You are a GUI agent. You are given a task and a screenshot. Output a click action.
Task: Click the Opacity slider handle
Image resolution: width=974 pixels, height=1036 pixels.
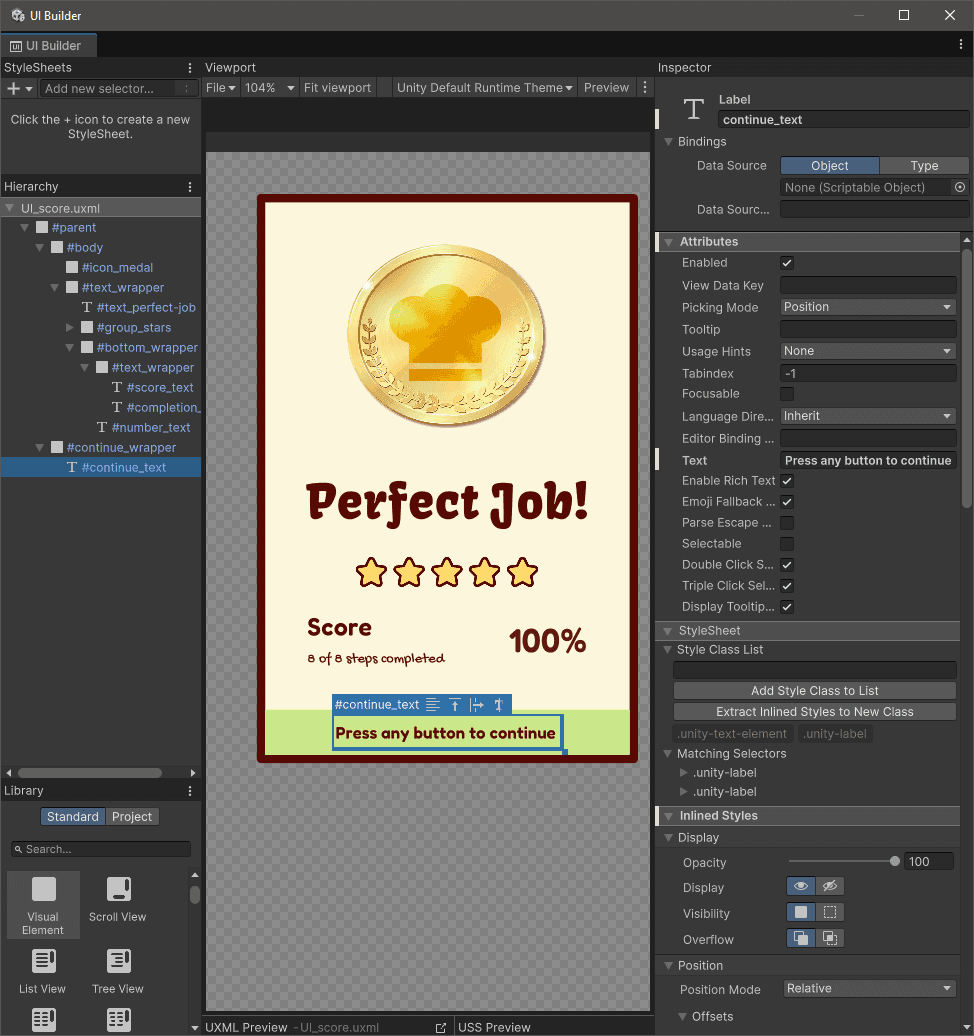tap(894, 862)
